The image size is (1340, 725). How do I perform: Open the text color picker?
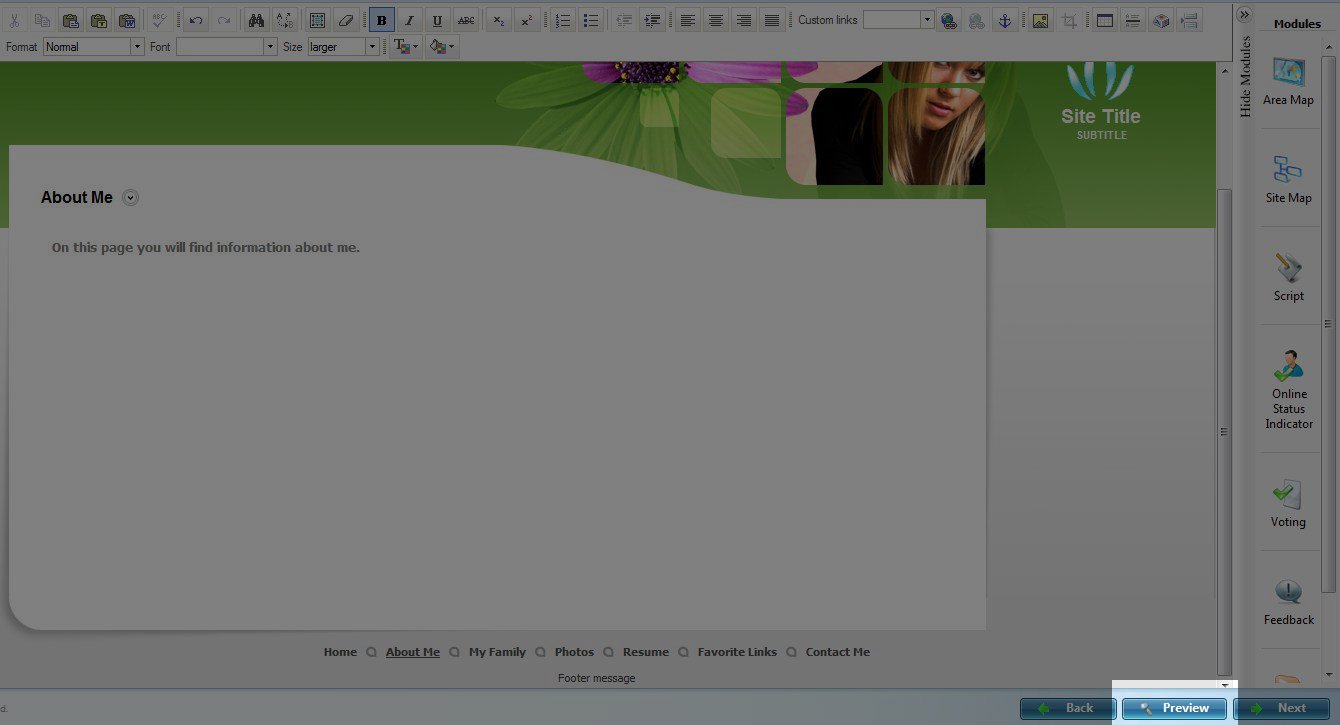point(405,47)
